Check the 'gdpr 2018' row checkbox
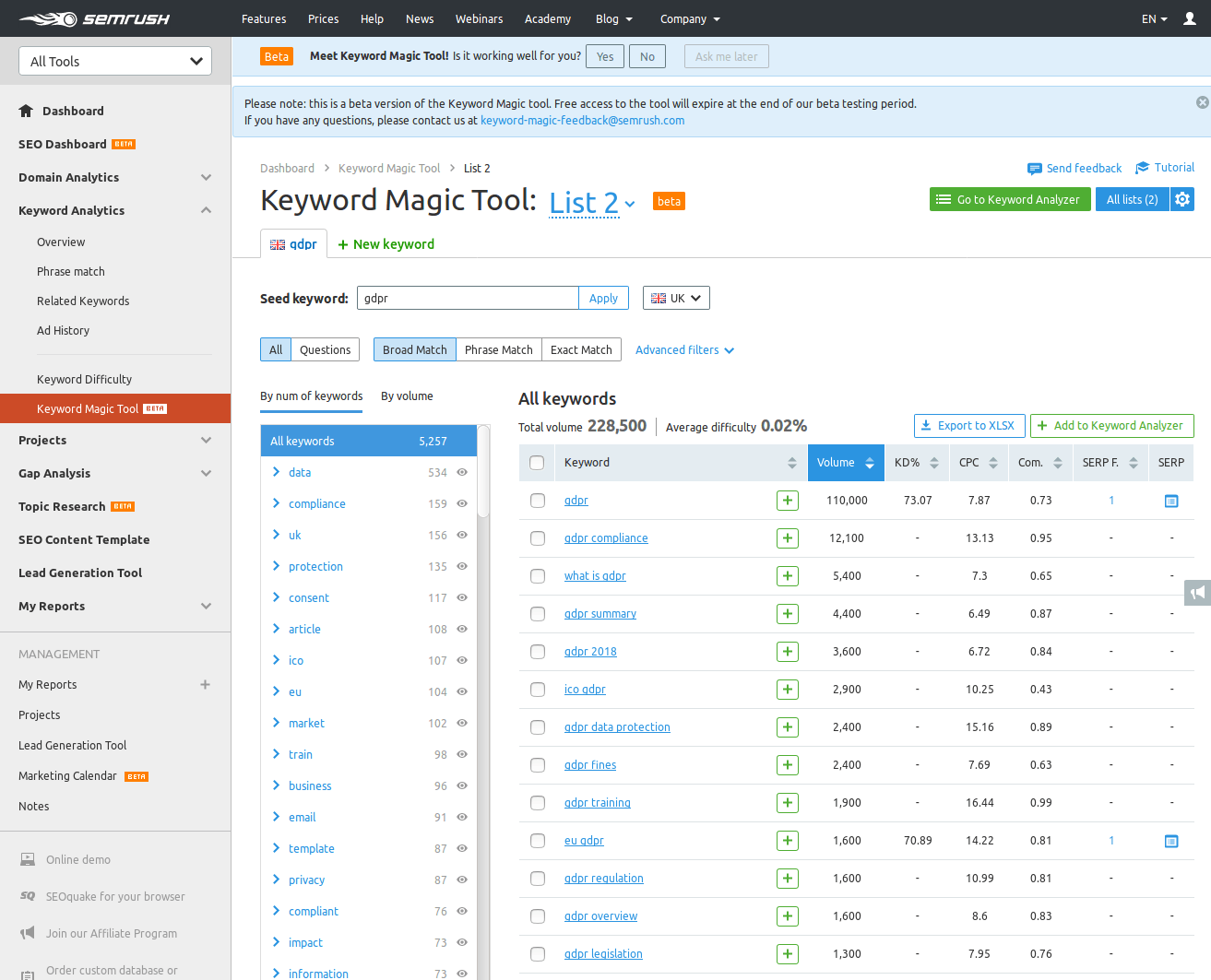The image size is (1211, 980). [537, 652]
